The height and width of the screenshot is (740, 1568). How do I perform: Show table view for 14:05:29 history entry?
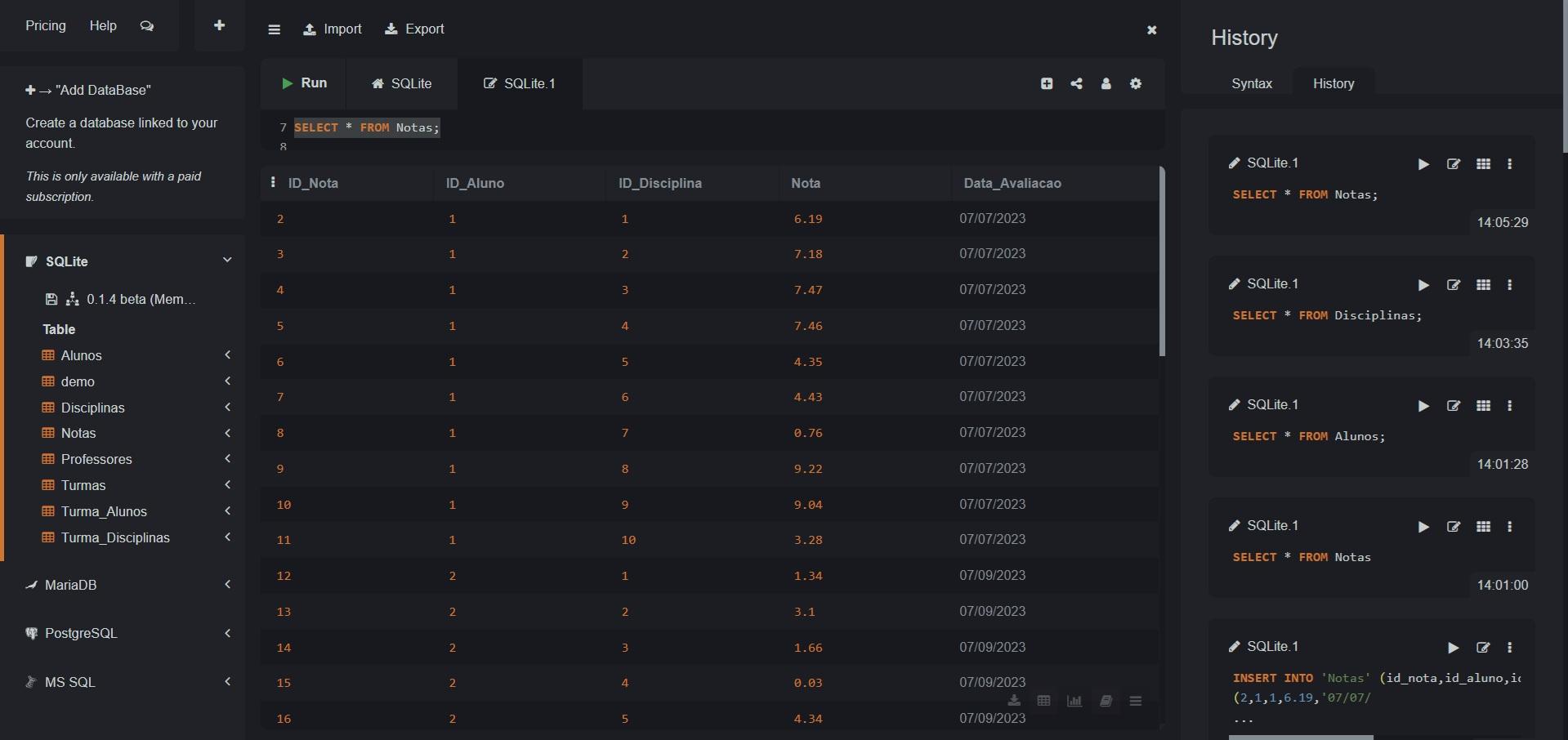click(x=1484, y=164)
